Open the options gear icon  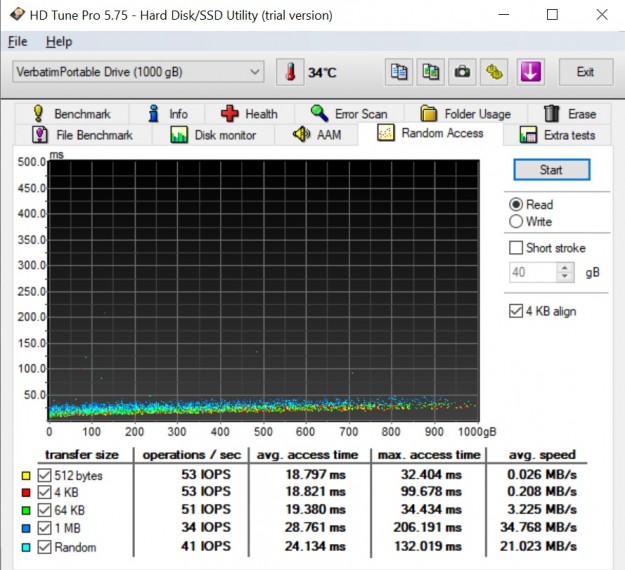[x=493, y=72]
